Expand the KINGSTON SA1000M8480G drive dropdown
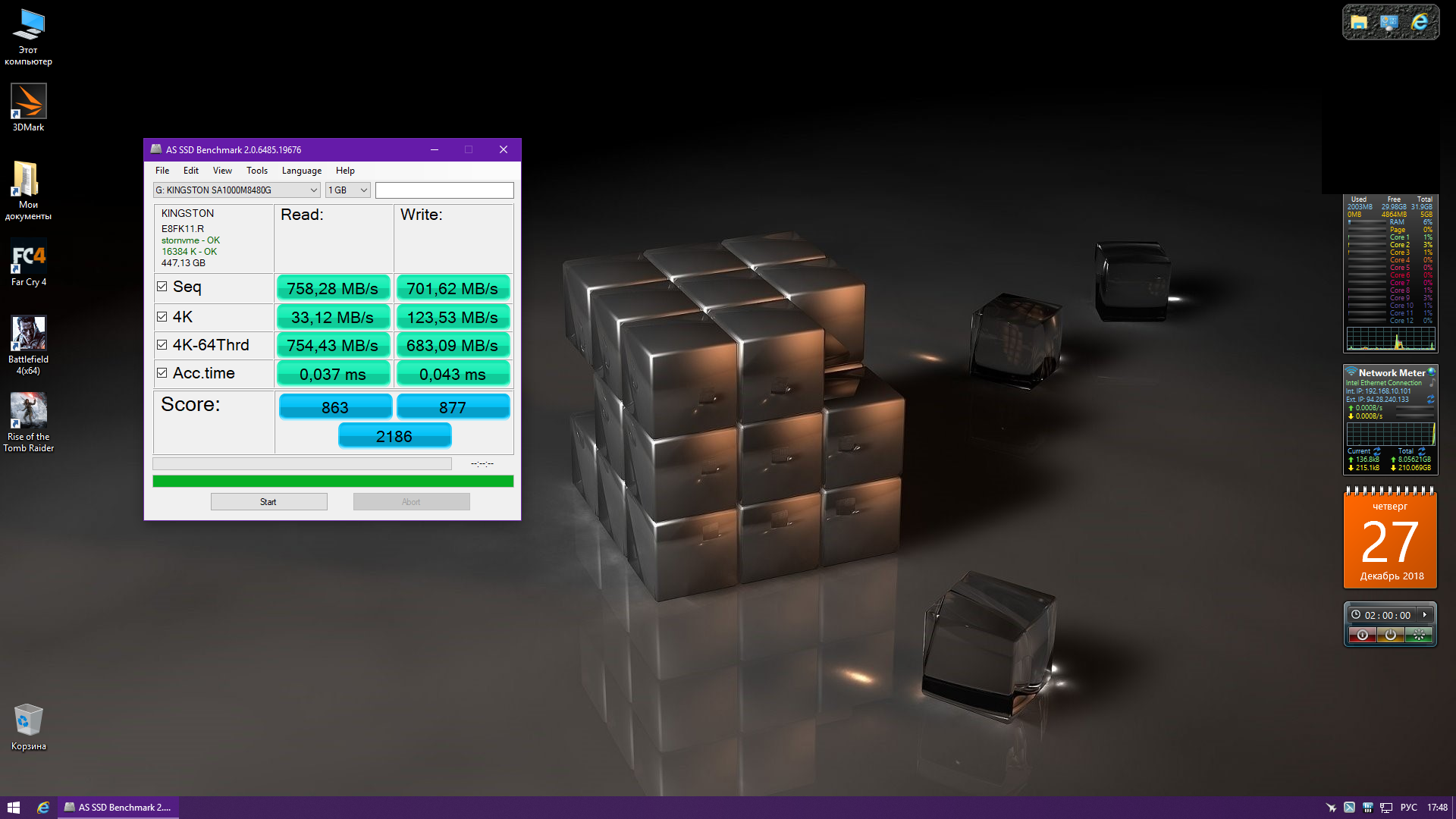 pyautogui.click(x=237, y=190)
